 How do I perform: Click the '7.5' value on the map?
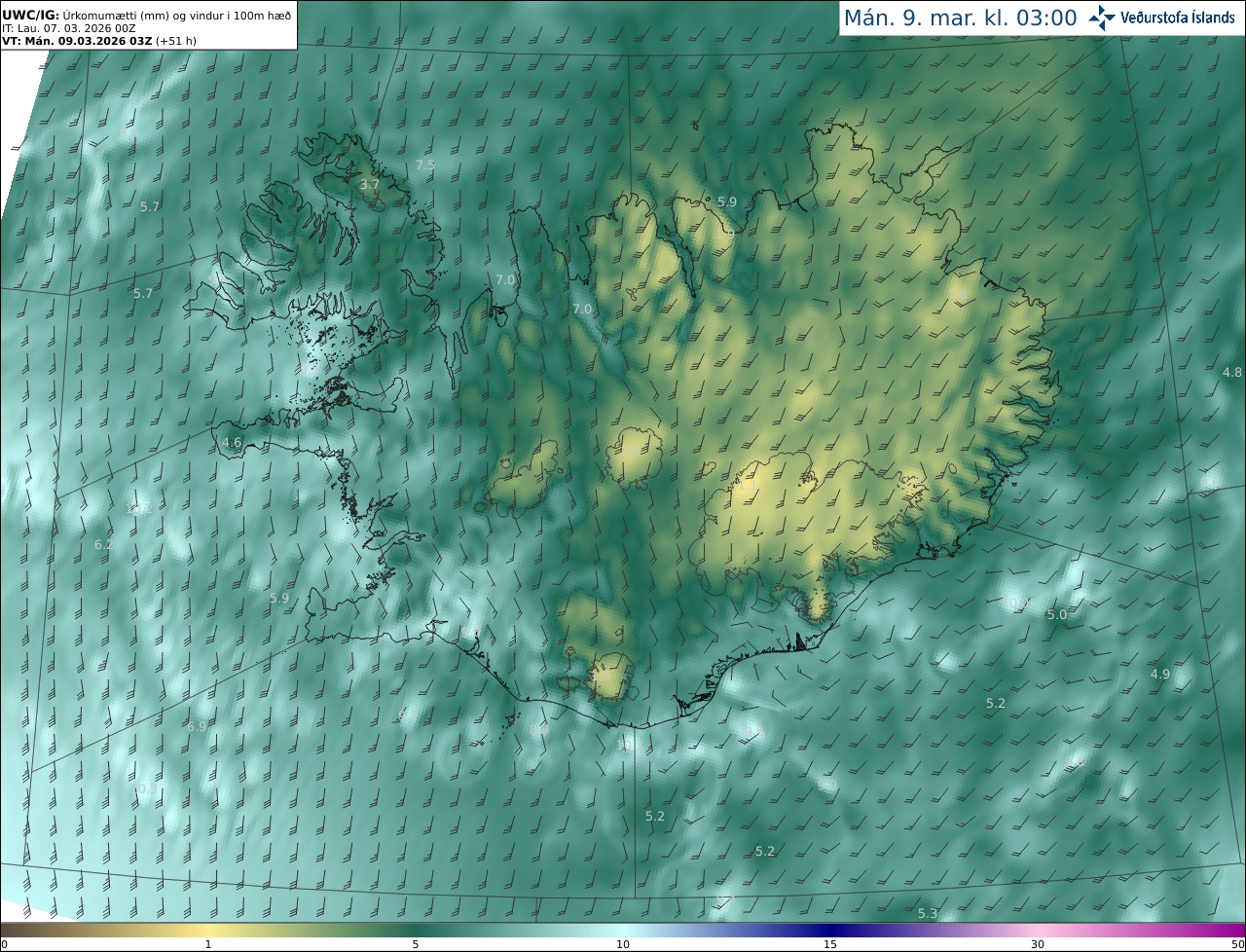coord(425,165)
